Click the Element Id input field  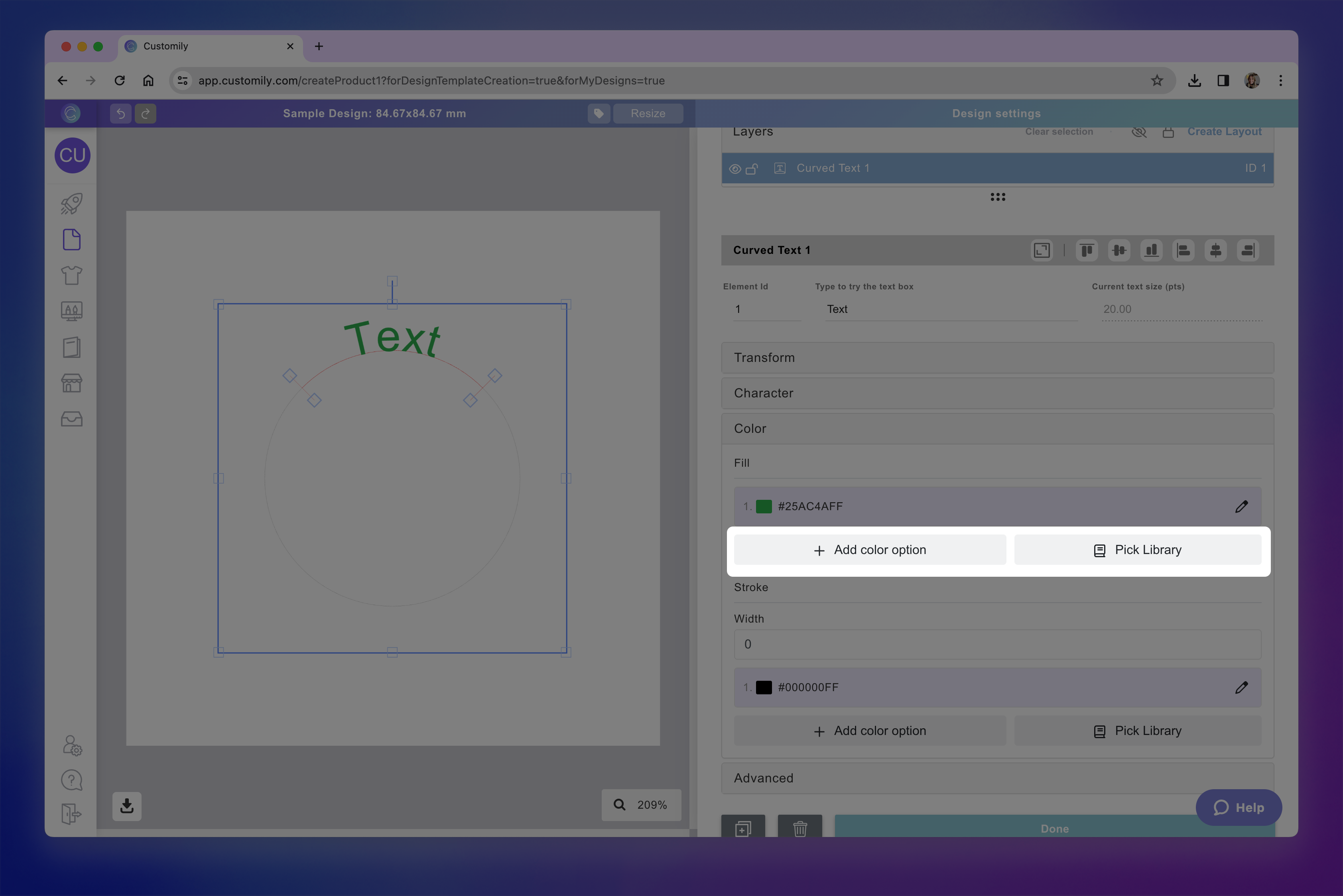767,309
